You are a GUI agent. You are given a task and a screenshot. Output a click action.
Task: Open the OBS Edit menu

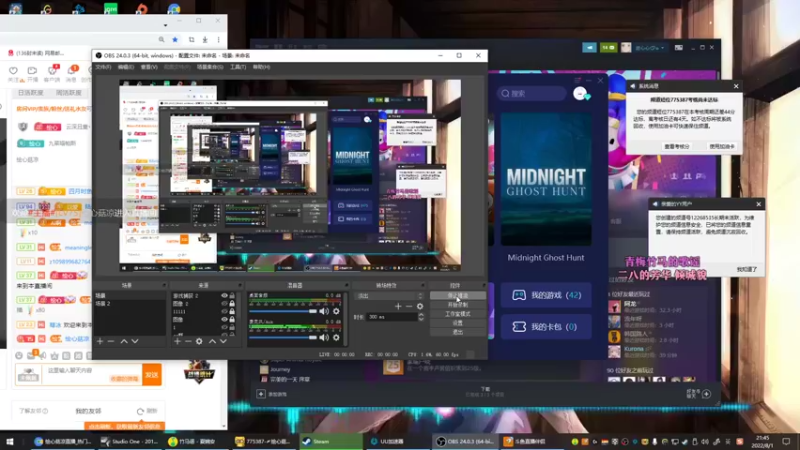click(126, 67)
